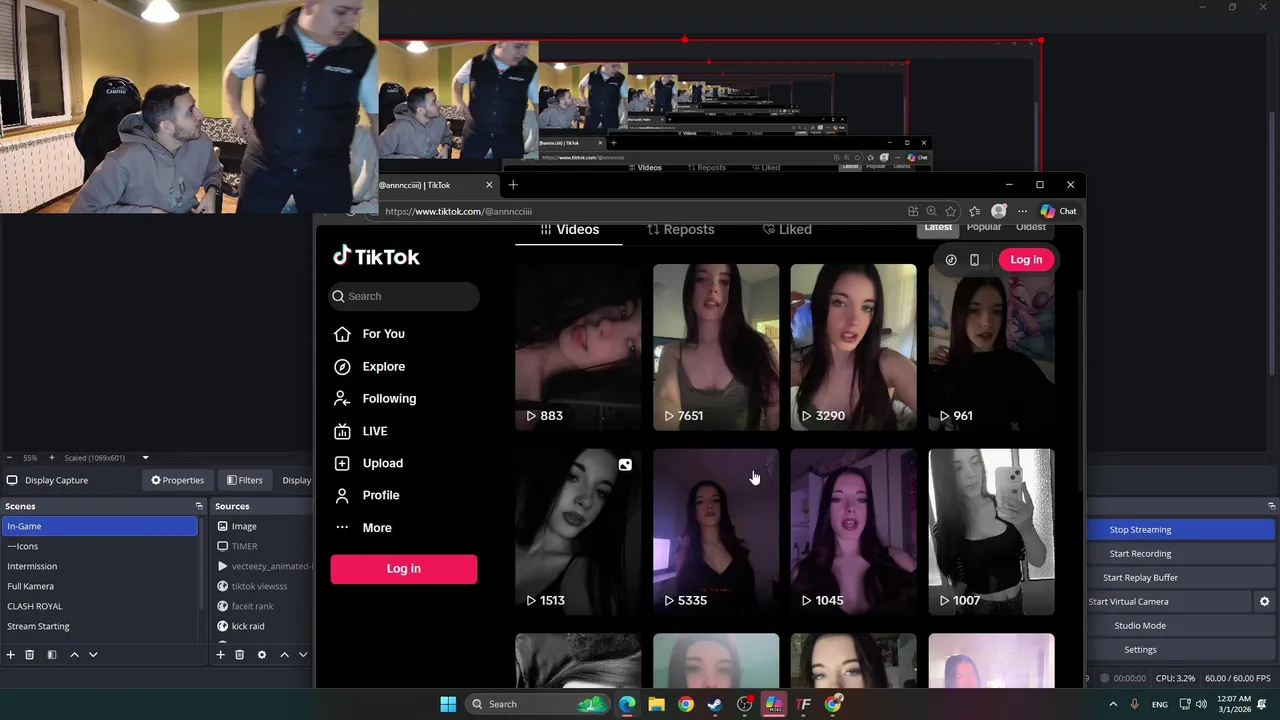Open Filters for Display Capture source
The height and width of the screenshot is (720, 1280).
point(245,481)
